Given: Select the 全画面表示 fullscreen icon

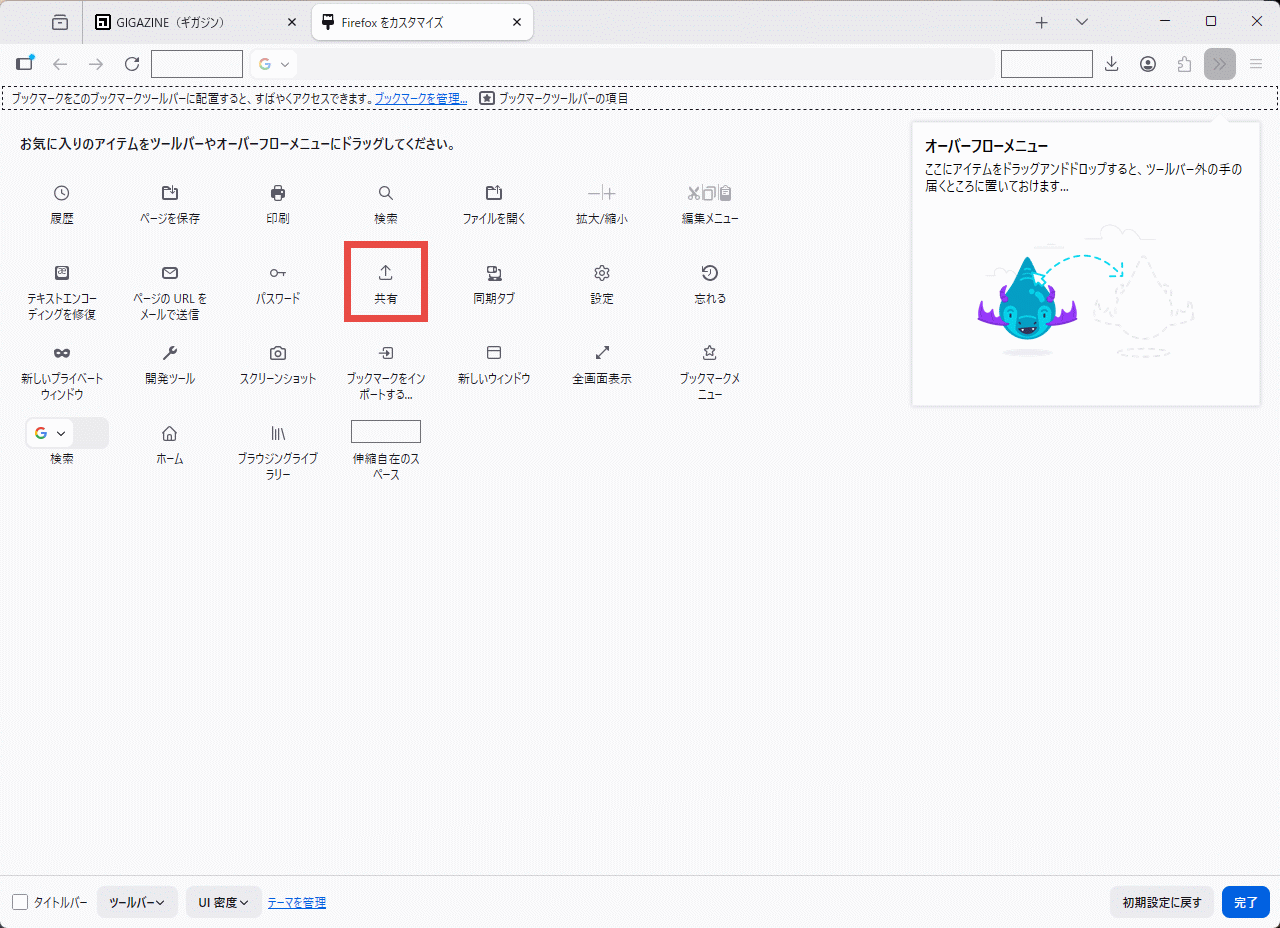Looking at the screenshot, I should tap(602, 353).
